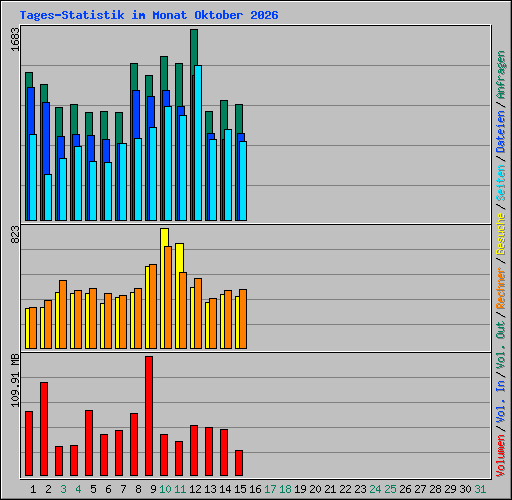The height and width of the screenshot is (500, 512).
Task: Click the tallest red Volumen bar on day 9
Action: point(149,416)
